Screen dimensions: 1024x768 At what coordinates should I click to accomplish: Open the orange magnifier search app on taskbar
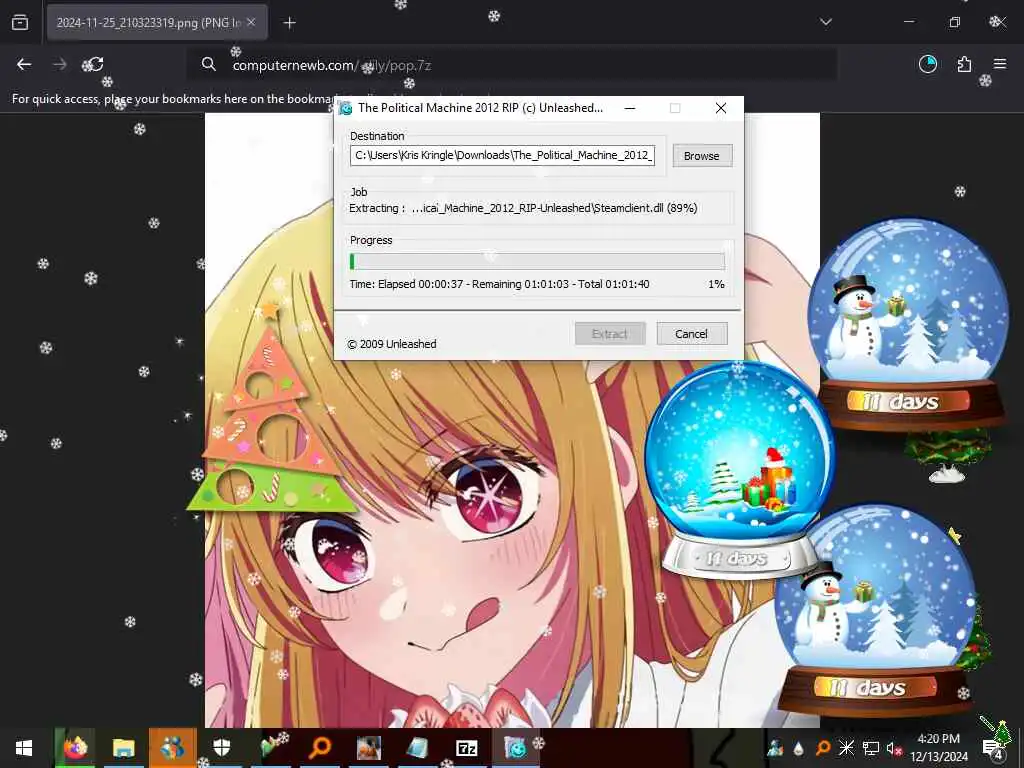click(320, 748)
